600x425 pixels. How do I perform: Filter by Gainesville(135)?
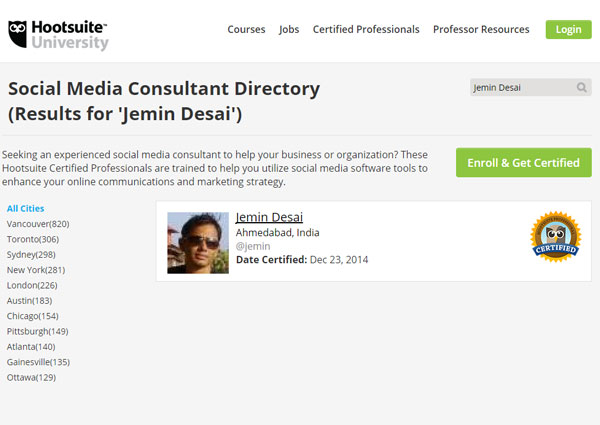tap(38, 362)
